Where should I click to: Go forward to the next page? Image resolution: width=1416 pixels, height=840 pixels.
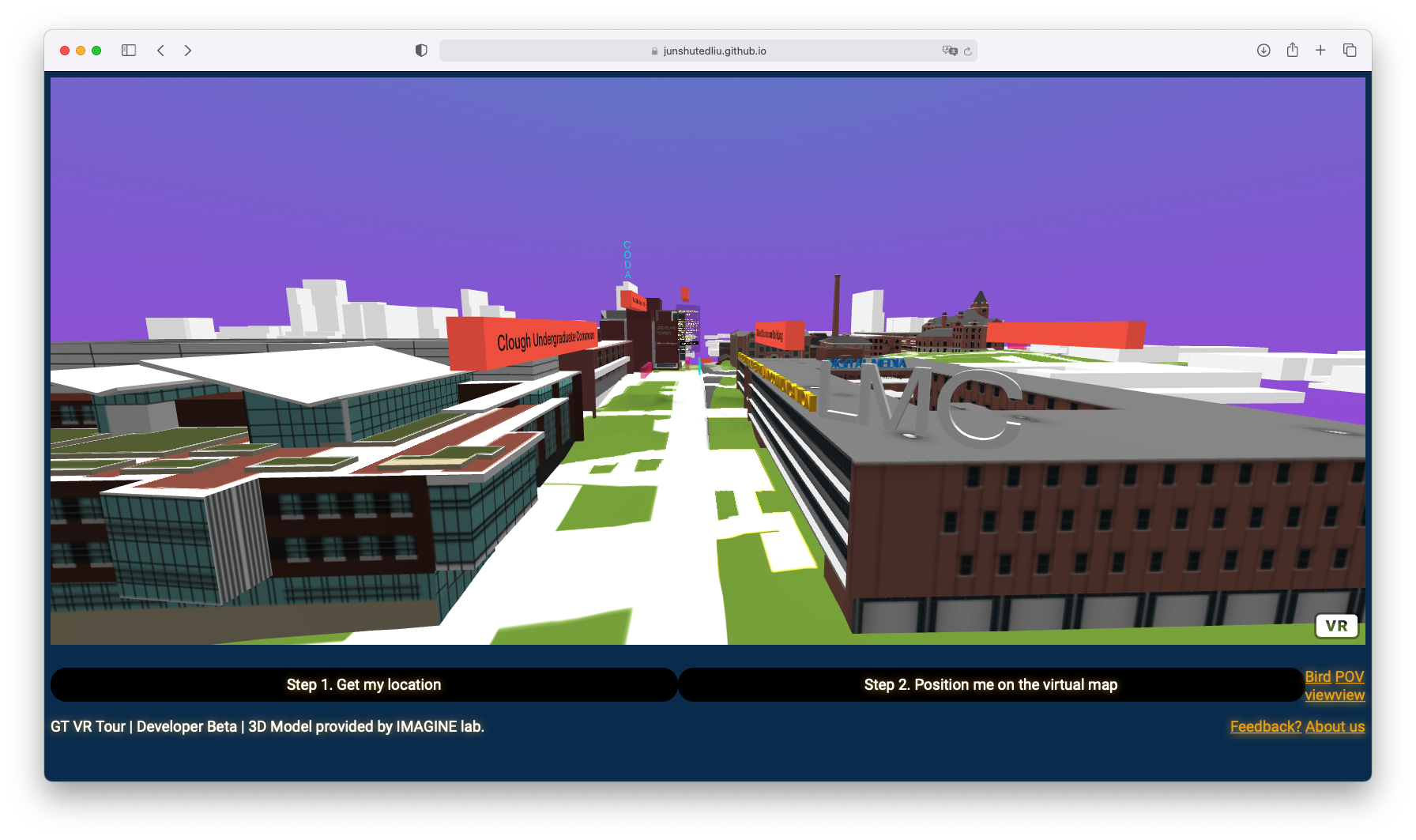point(188,51)
